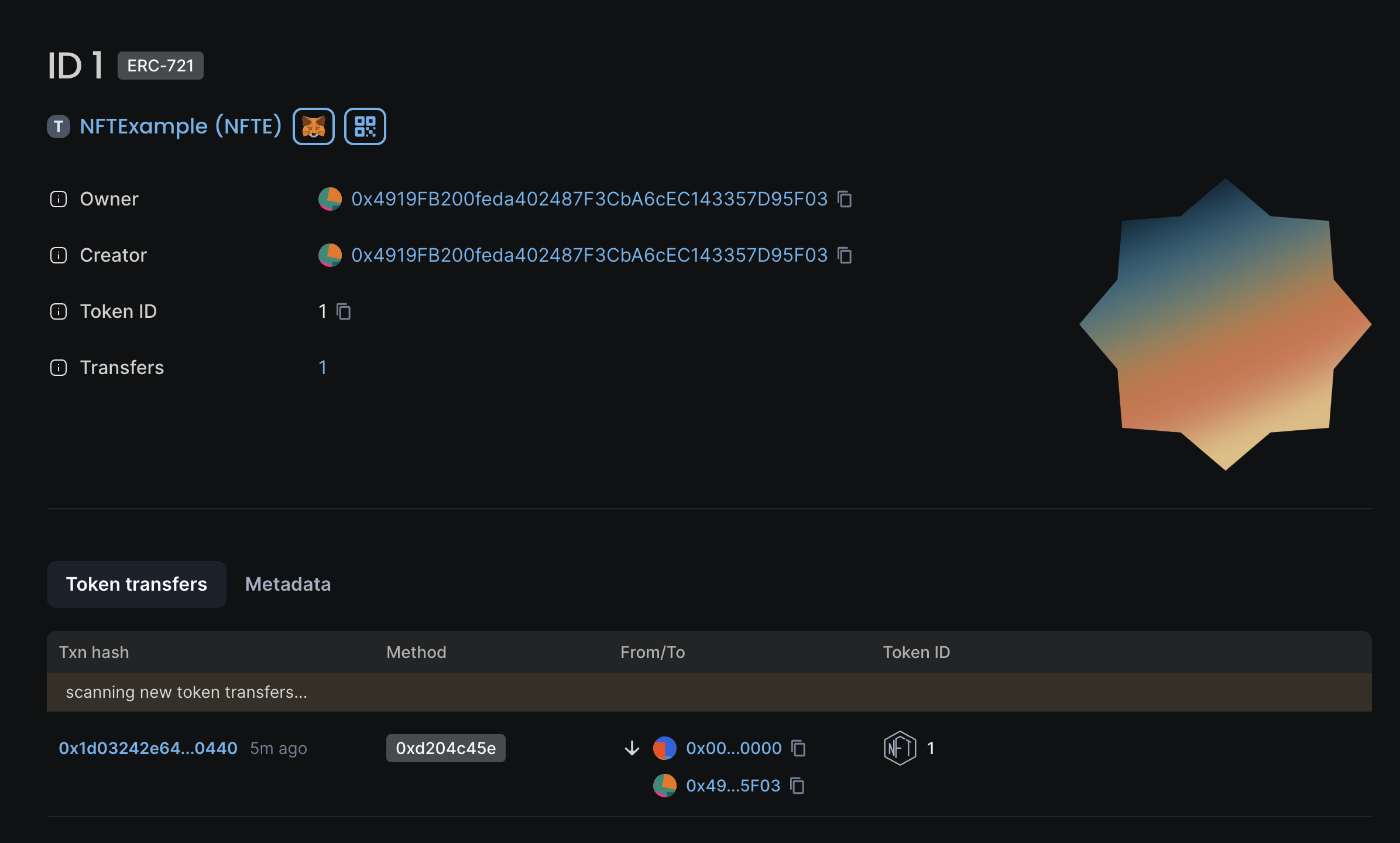
Task: Copy the Creator address
Action: [x=845, y=255]
